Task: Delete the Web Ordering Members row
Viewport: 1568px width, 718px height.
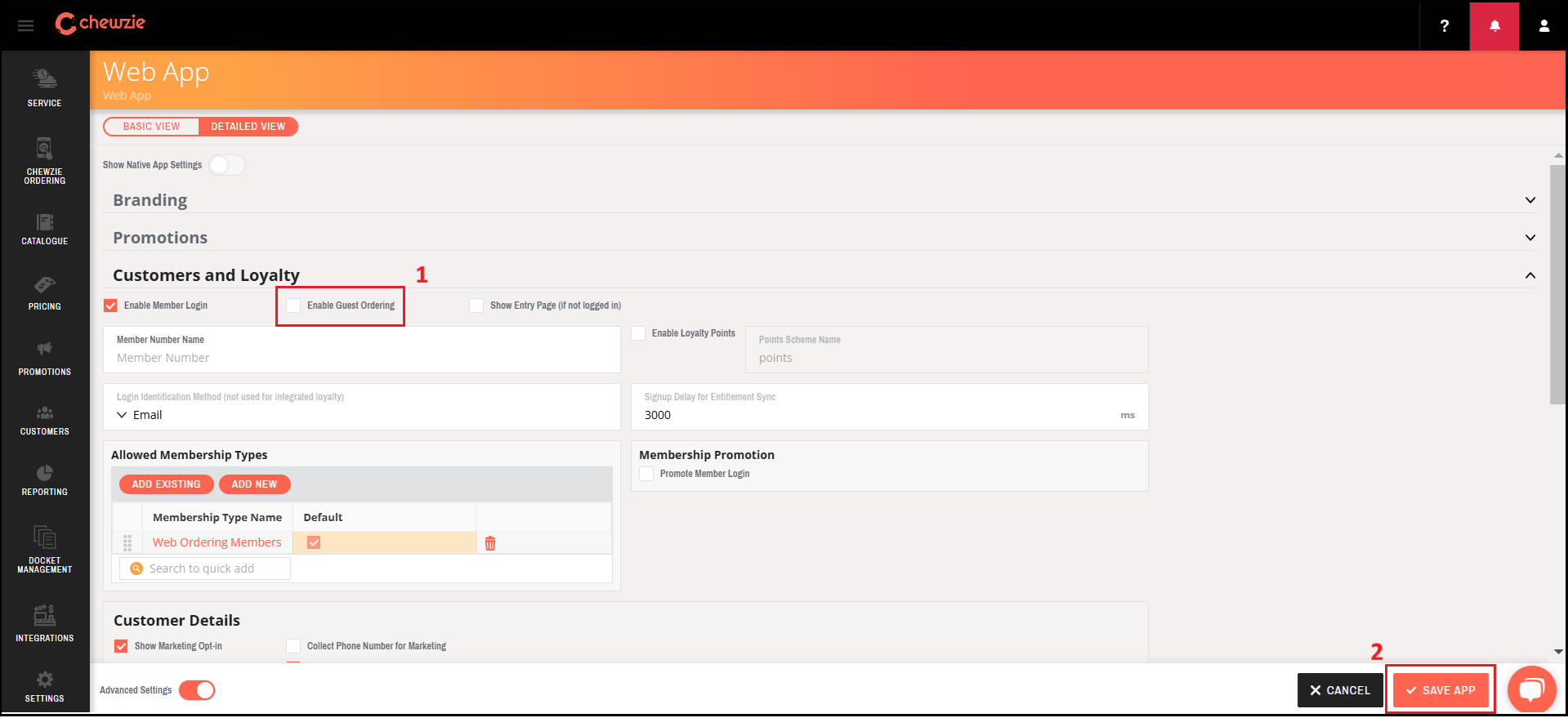Action: [490, 543]
